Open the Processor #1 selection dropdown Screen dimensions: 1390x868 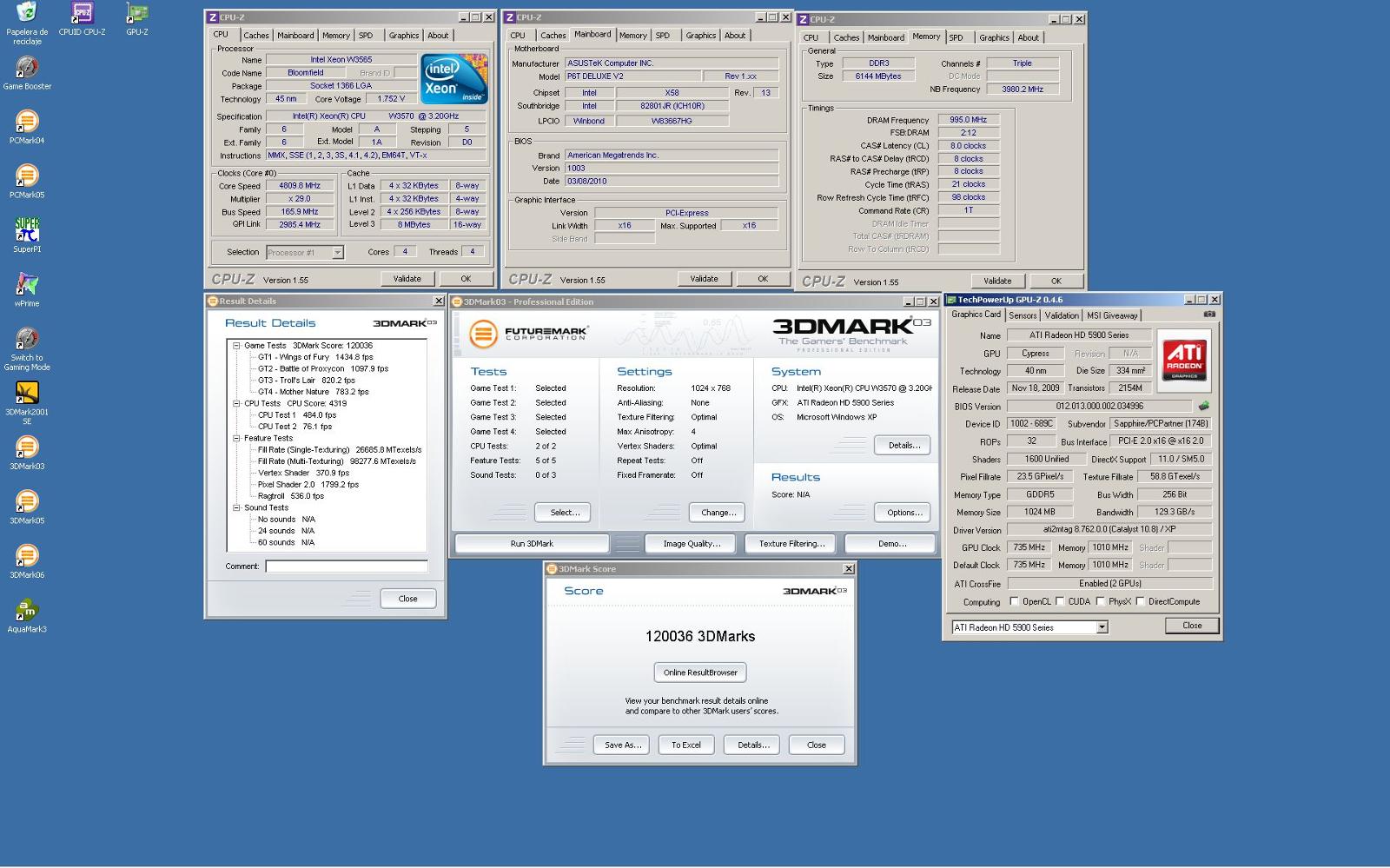coord(338,253)
